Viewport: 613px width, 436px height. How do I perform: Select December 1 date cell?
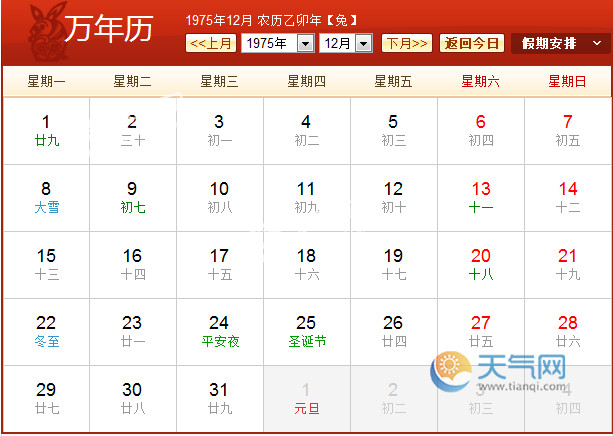(x=46, y=130)
